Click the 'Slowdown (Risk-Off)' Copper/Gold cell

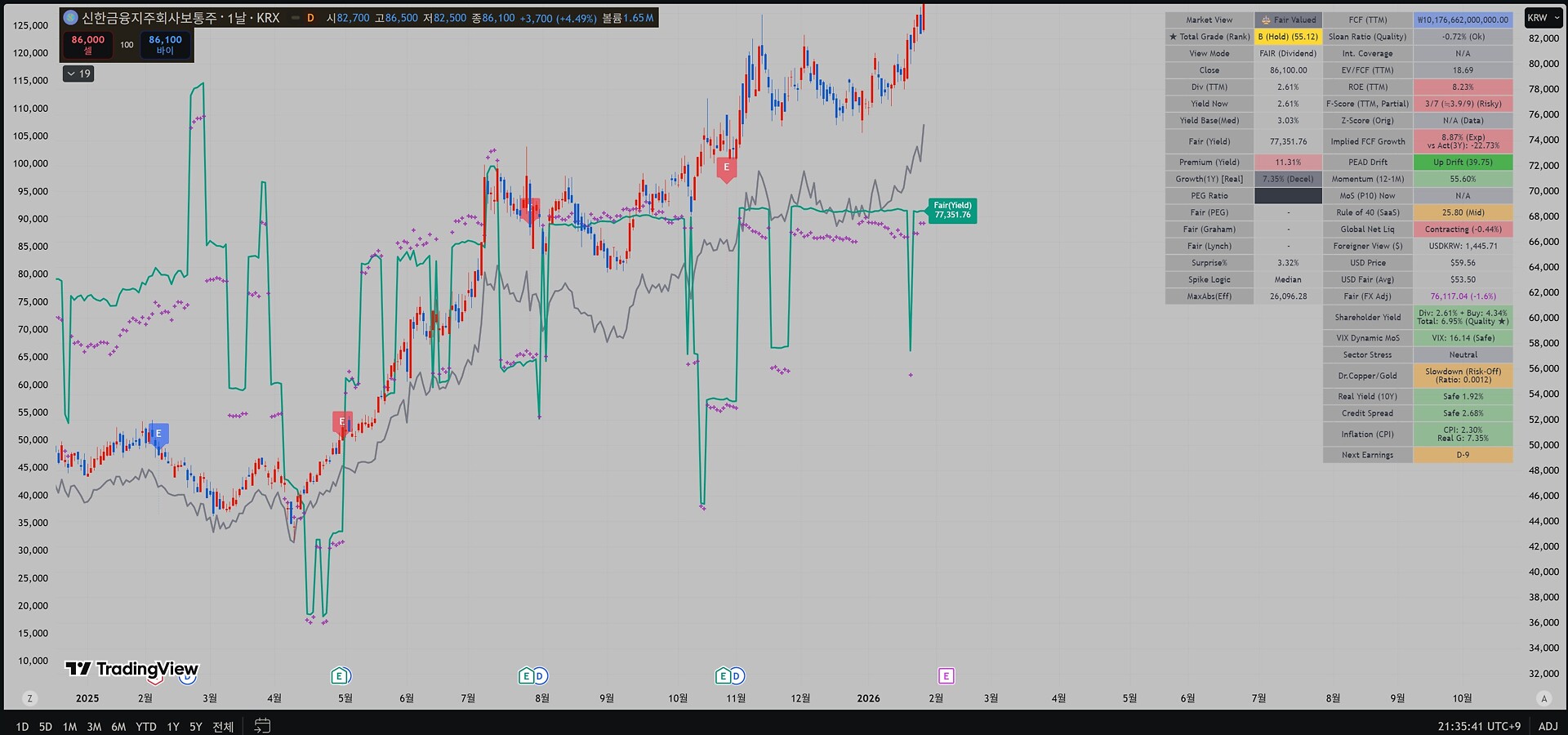[x=1463, y=376]
